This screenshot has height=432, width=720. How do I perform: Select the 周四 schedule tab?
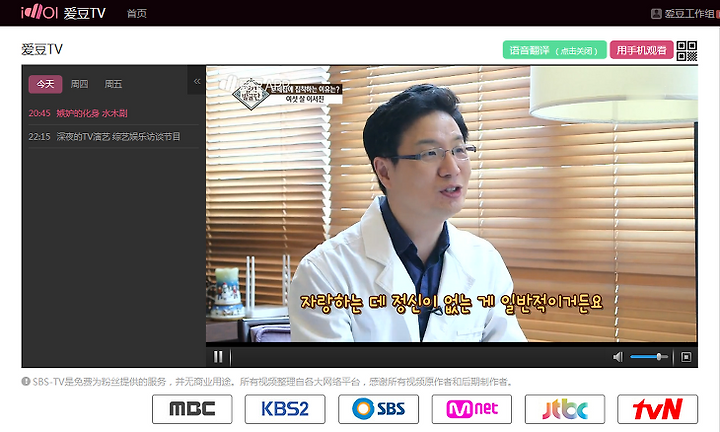tap(79, 84)
